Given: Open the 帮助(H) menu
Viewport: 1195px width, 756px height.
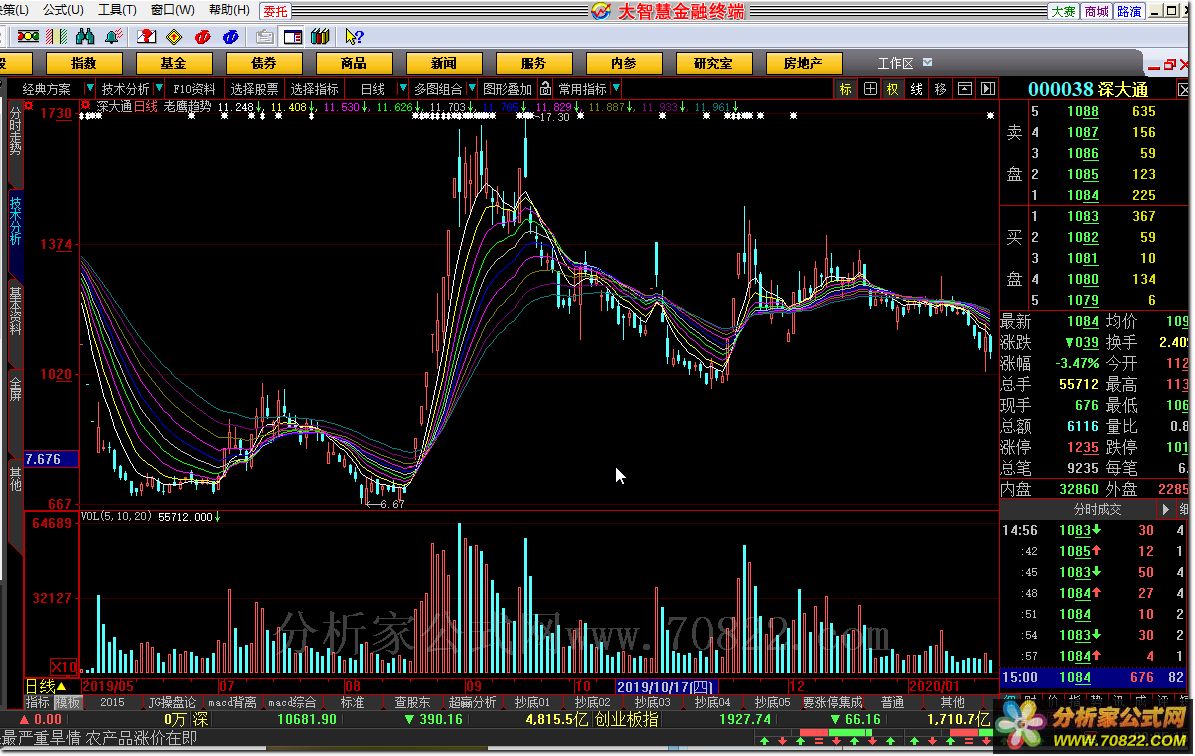Looking at the screenshot, I should coord(229,10).
